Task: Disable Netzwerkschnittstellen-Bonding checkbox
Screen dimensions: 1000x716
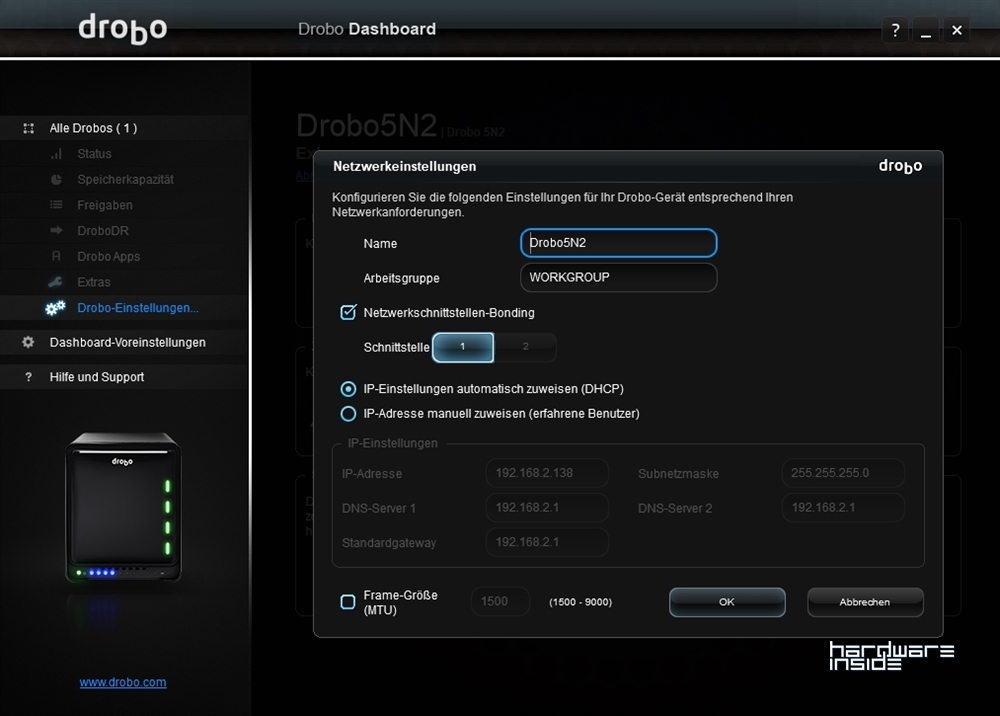Action: (348, 312)
